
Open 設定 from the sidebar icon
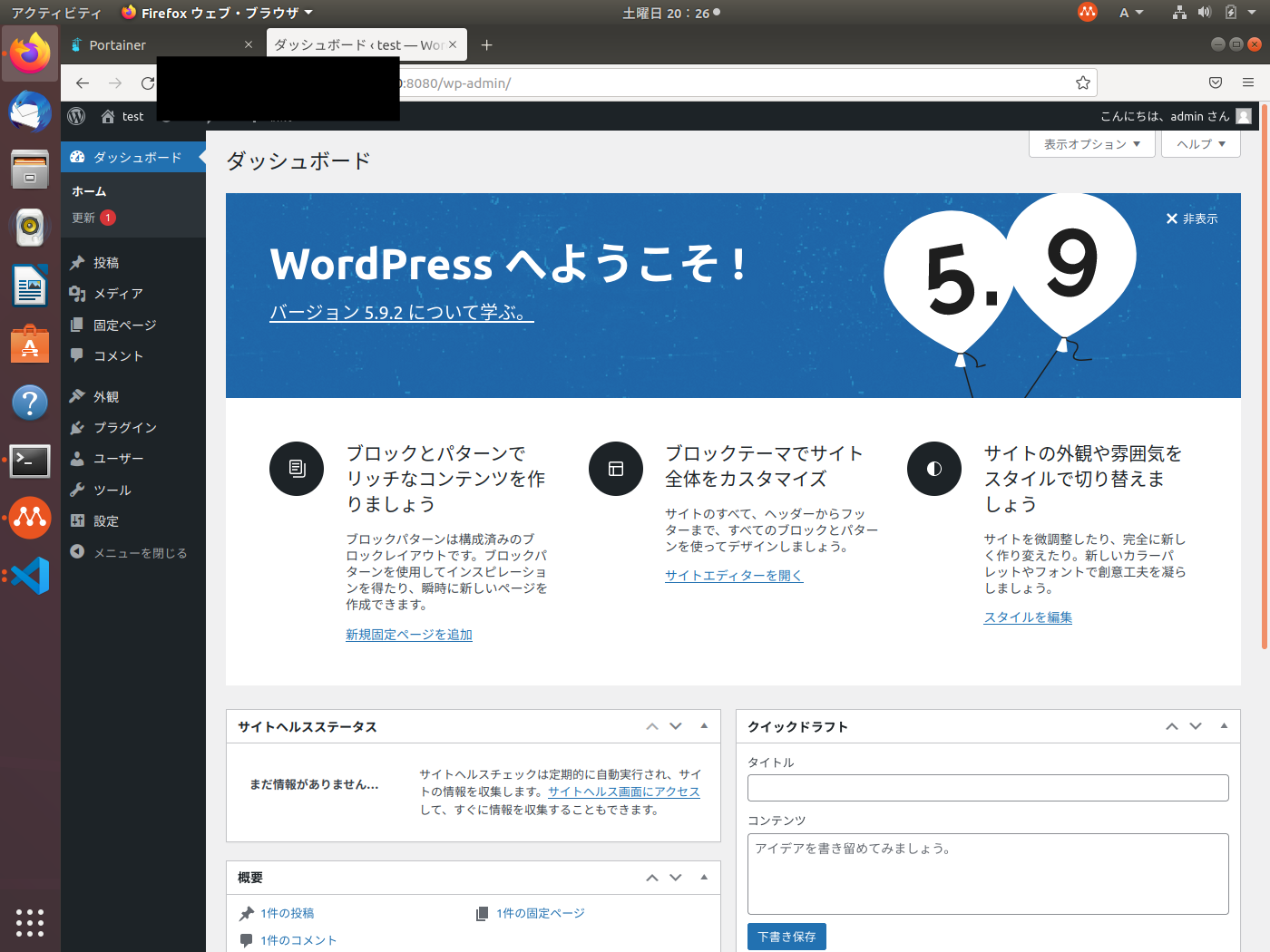77,520
